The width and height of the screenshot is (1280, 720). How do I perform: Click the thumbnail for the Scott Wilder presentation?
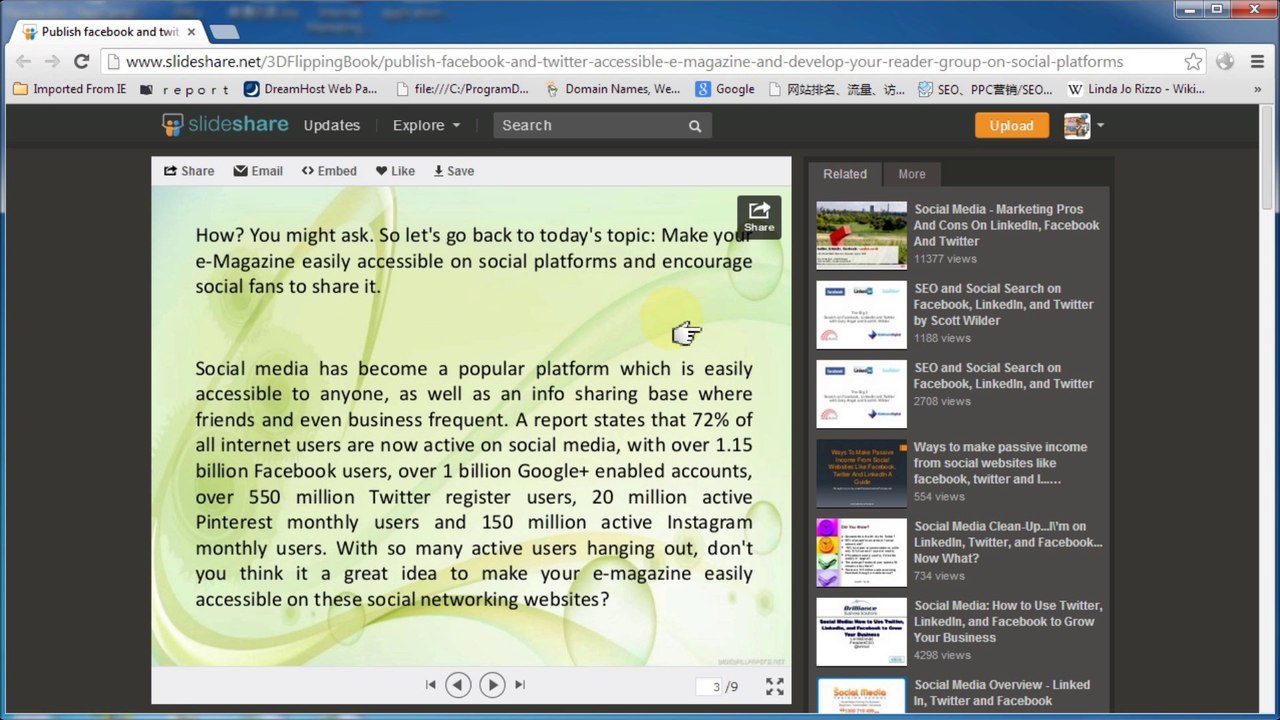pos(861,314)
